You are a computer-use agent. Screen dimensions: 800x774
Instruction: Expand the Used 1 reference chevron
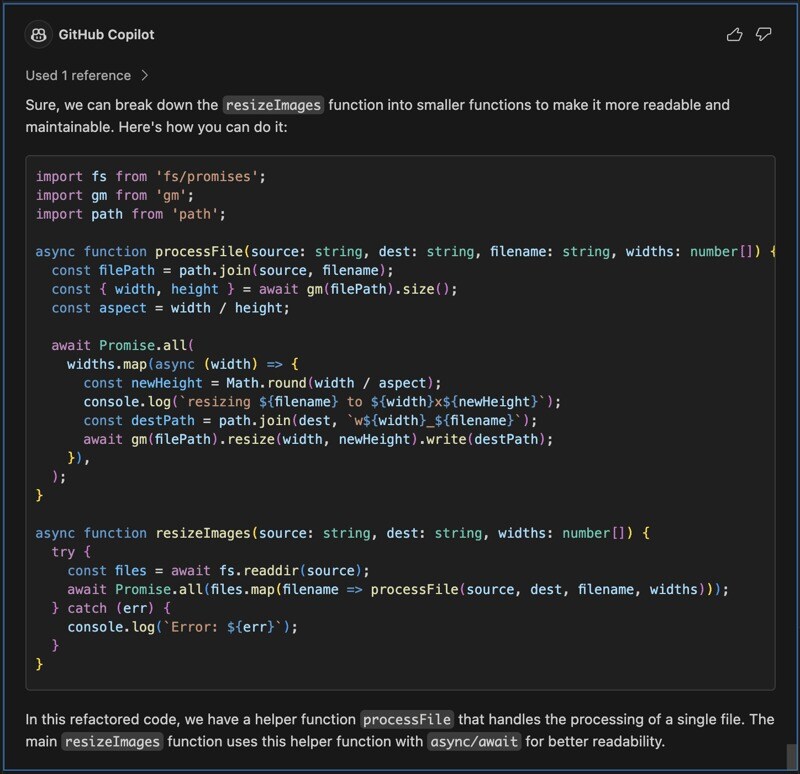144,76
